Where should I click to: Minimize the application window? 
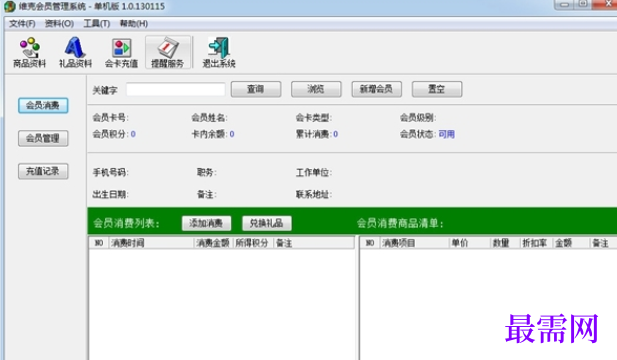coord(564,4)
